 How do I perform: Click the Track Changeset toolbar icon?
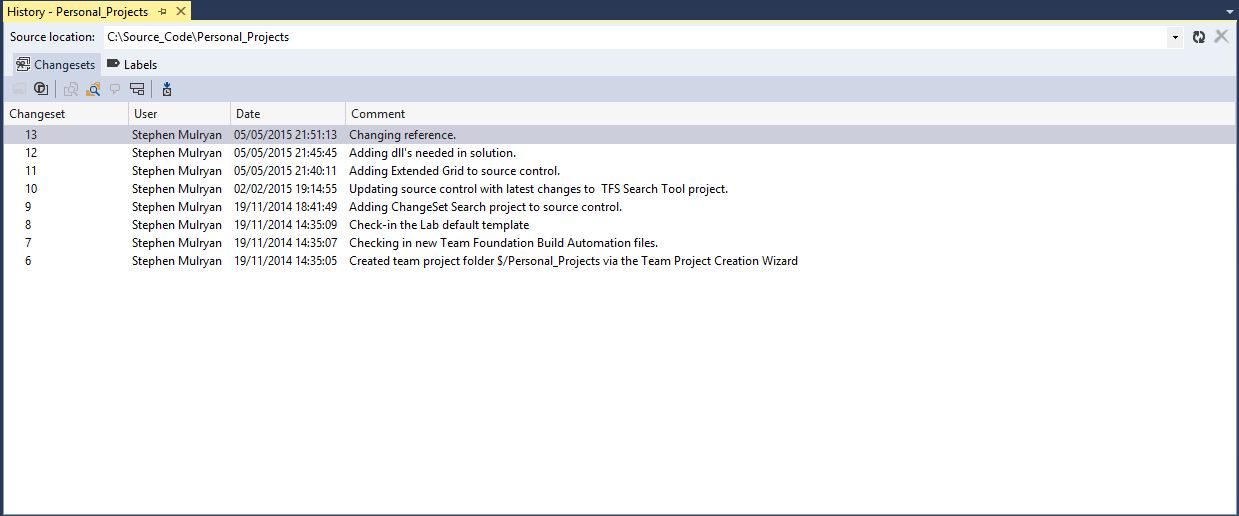point(137,89)
